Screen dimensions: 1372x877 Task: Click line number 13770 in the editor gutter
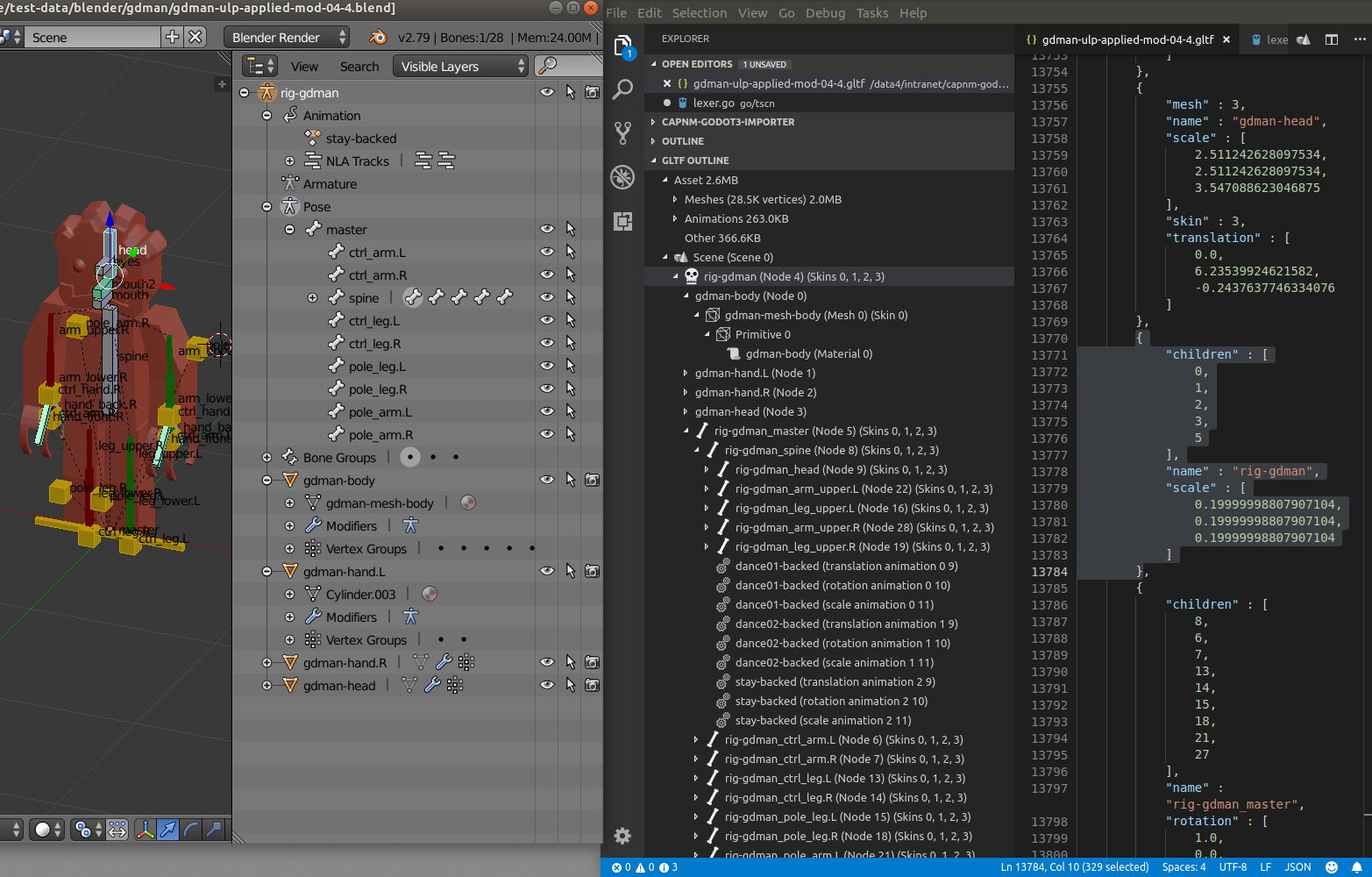coord(1049,338)
